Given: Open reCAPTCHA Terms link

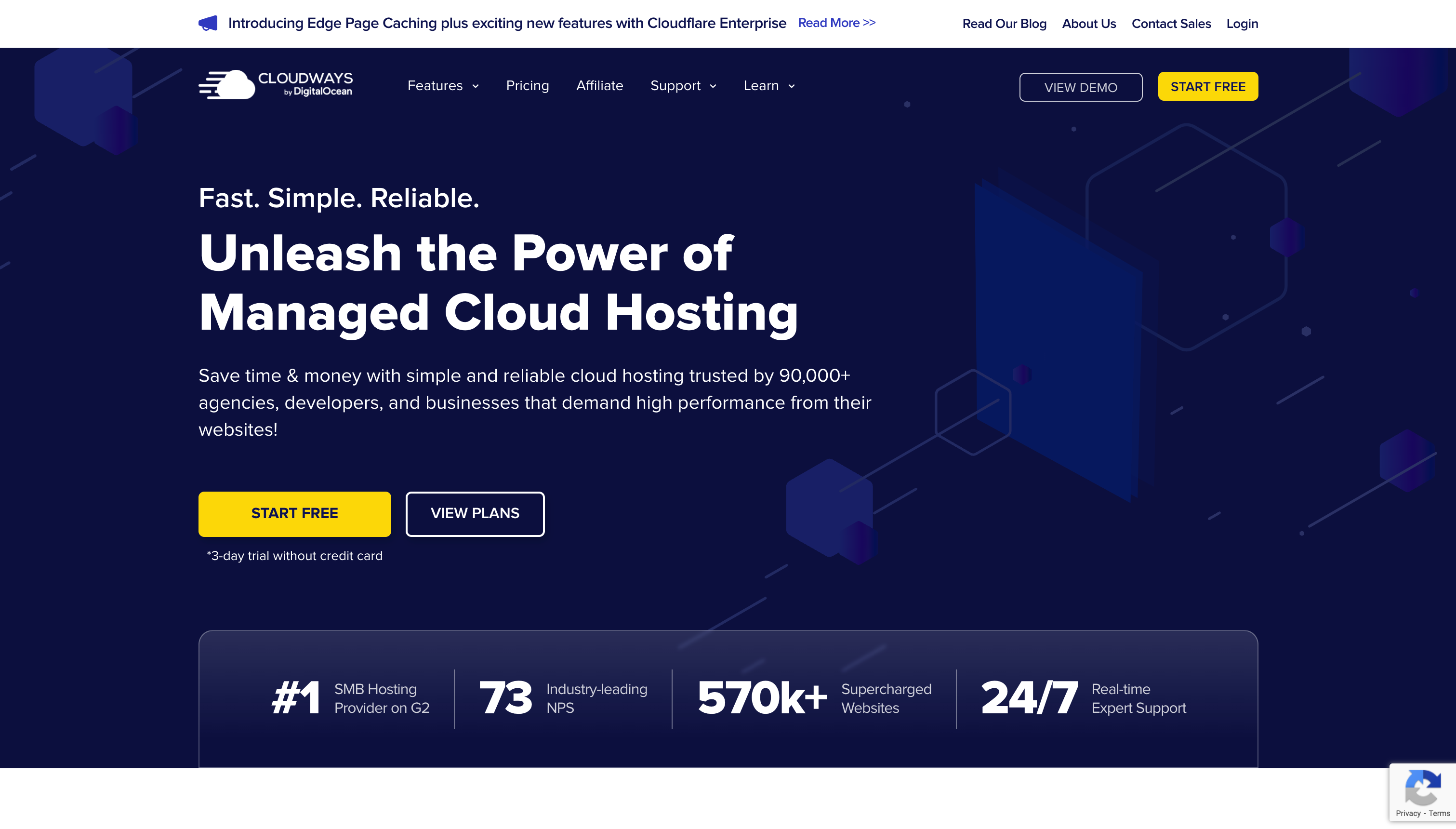Looking at the screenshot, I should pyautogui.click(x=1439, y=813).
